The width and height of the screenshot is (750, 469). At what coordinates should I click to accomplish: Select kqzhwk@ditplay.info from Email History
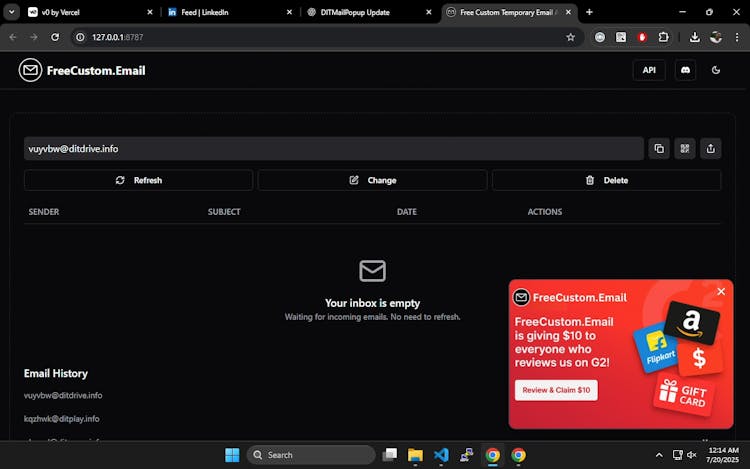click(x=62, y=418)
